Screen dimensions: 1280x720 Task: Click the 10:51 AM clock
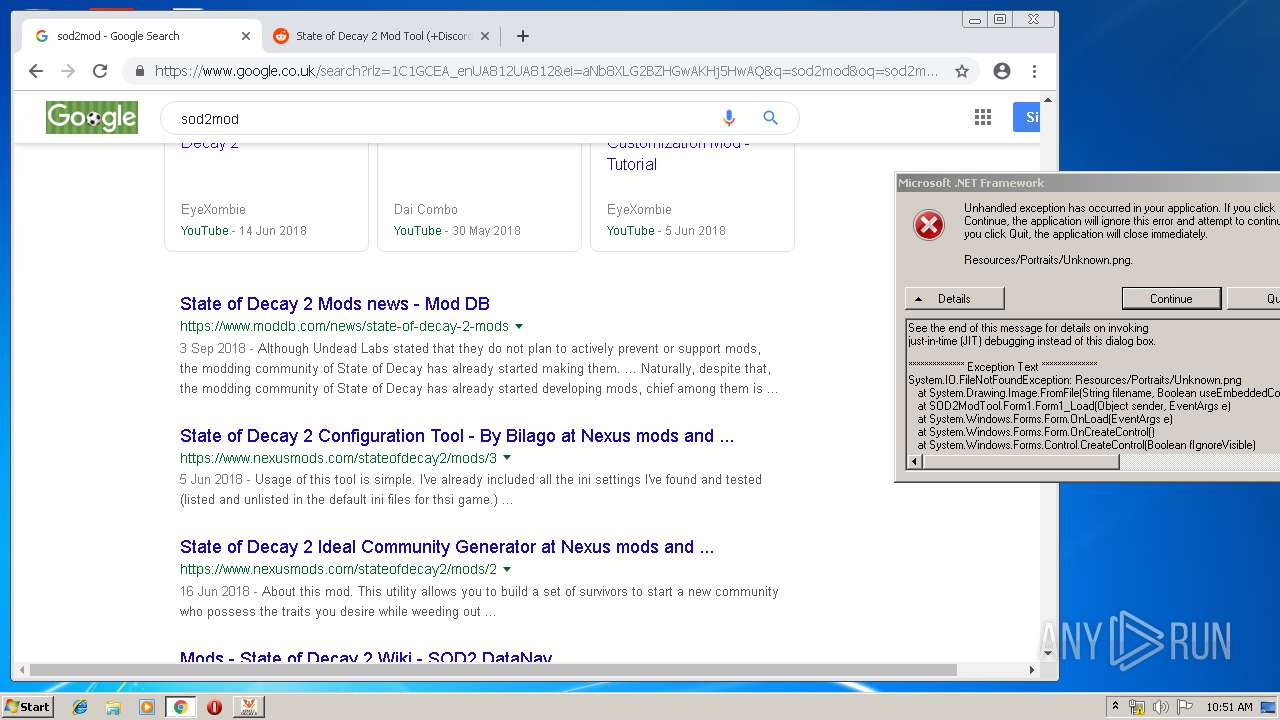click(1229, 707)
